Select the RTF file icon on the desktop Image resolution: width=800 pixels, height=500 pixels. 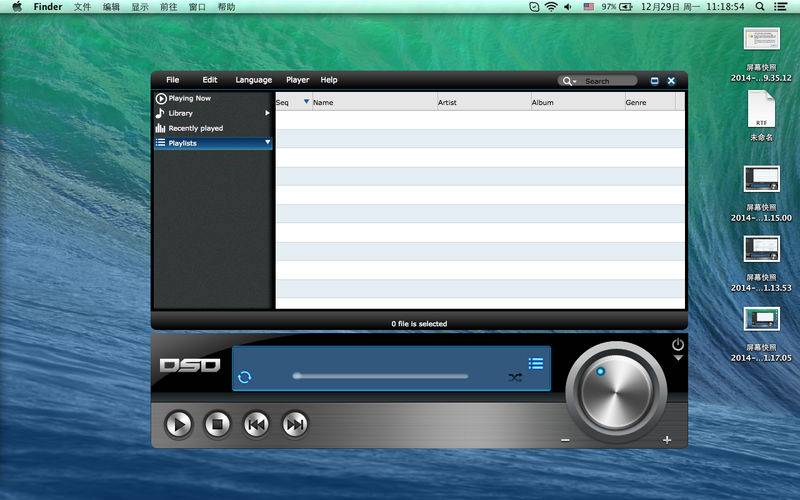(x=761, y=109)
